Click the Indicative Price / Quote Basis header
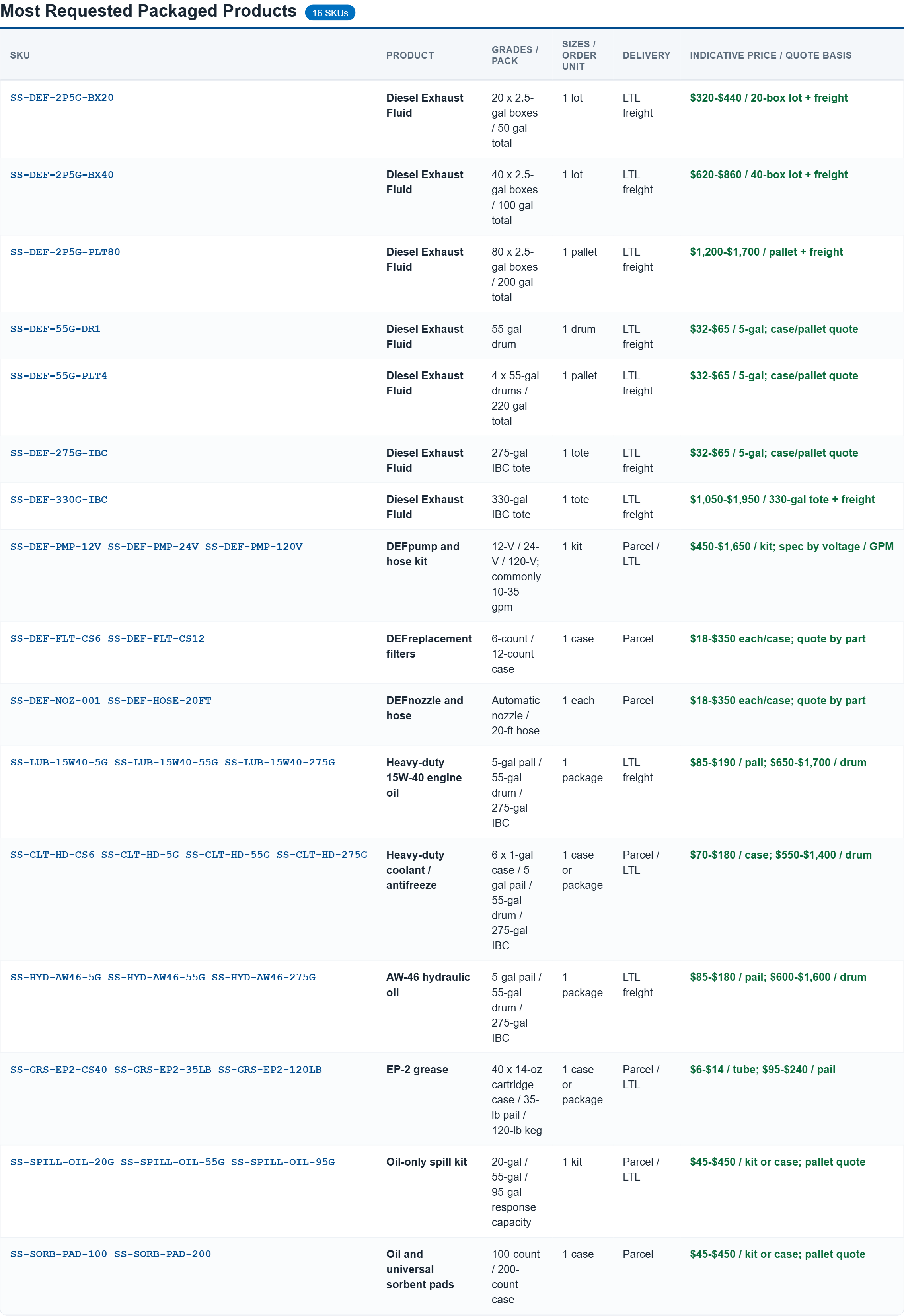Image resolution: width=904 pixels, height=1316 pixels. coord(770,55)
